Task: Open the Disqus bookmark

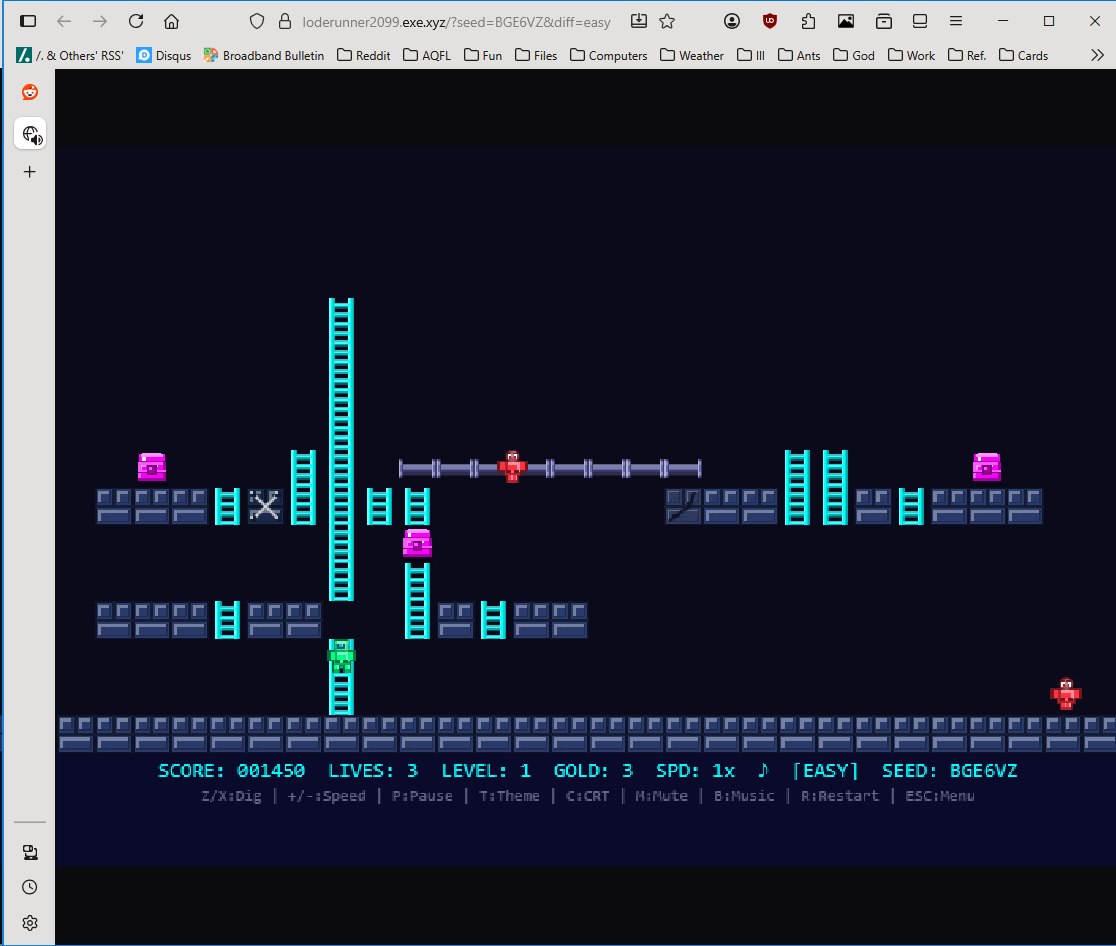Action: (x=164, y=55)
